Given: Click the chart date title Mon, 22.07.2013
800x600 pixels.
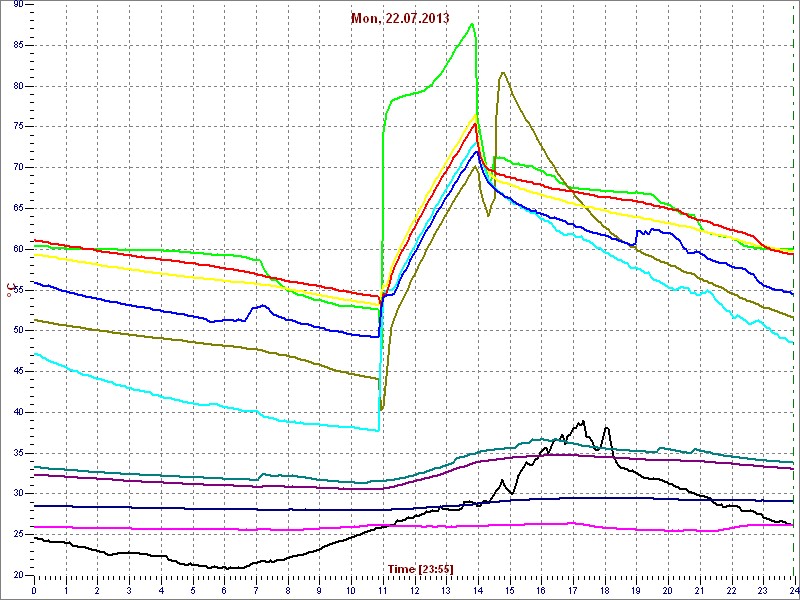Looking at the screenshot, I should (400, 18).
